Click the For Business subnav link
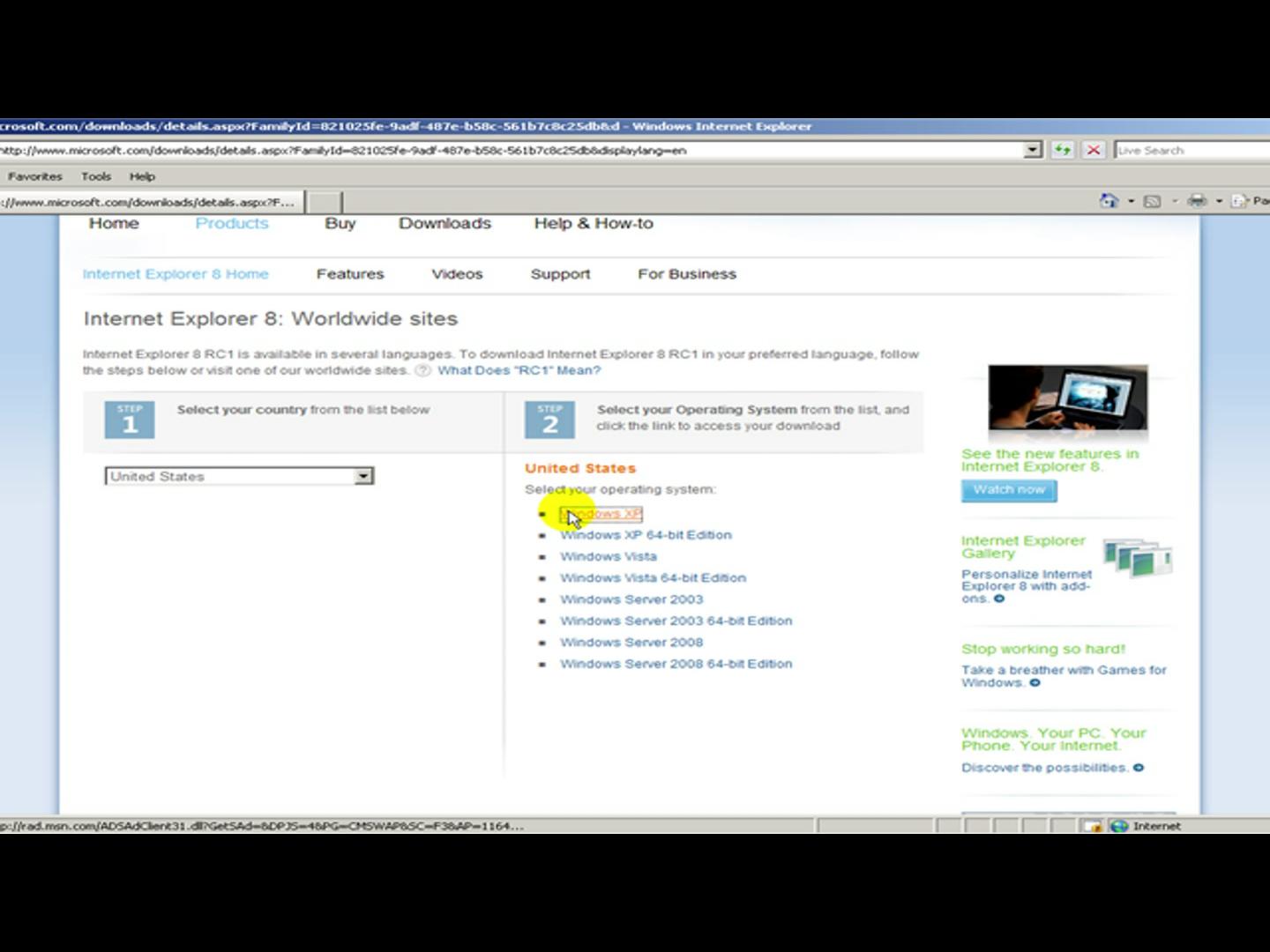The height and width of the screenshot is (952, 1270). (687, 274)
